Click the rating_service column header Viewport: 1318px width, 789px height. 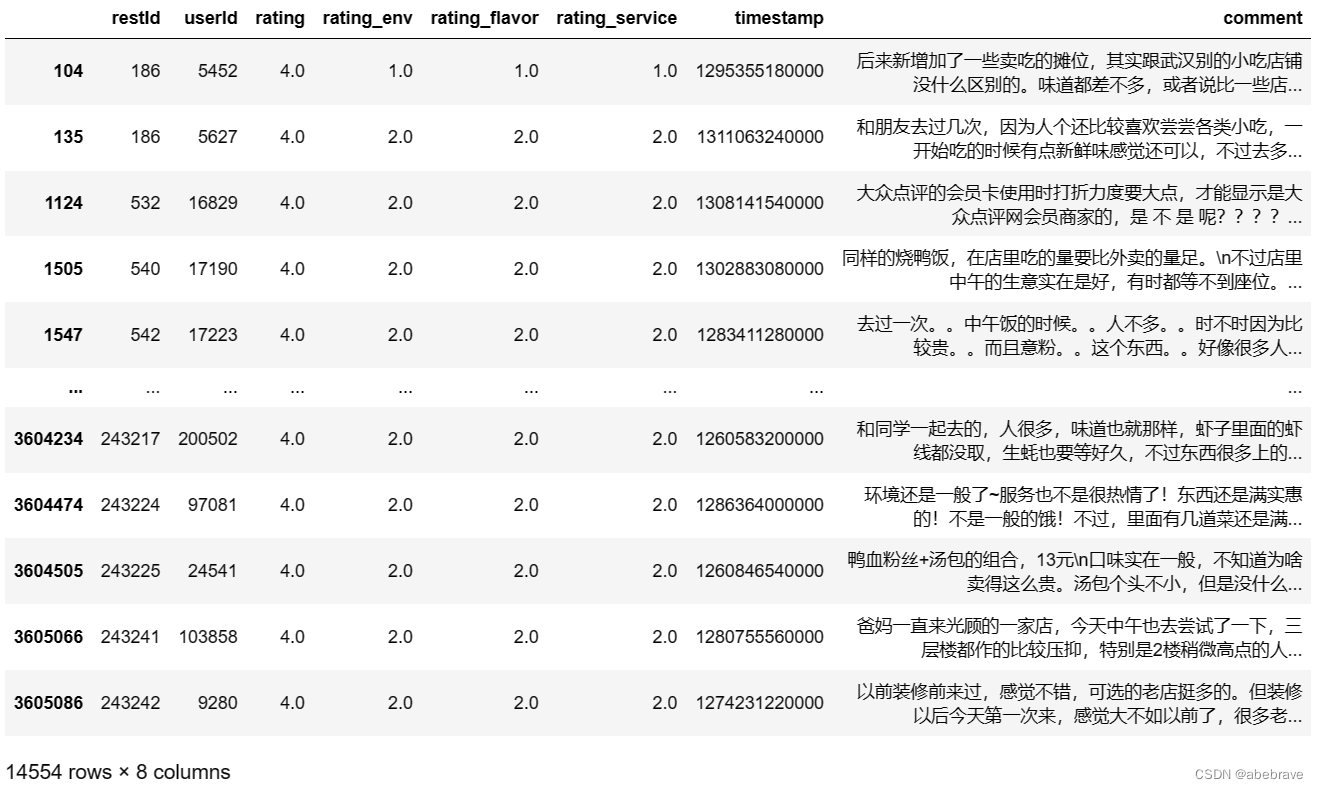coord(616,18)
